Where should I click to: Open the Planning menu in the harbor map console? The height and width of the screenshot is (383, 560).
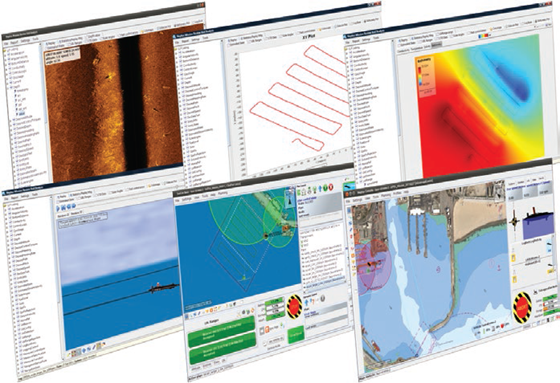[x=386, y=195]
